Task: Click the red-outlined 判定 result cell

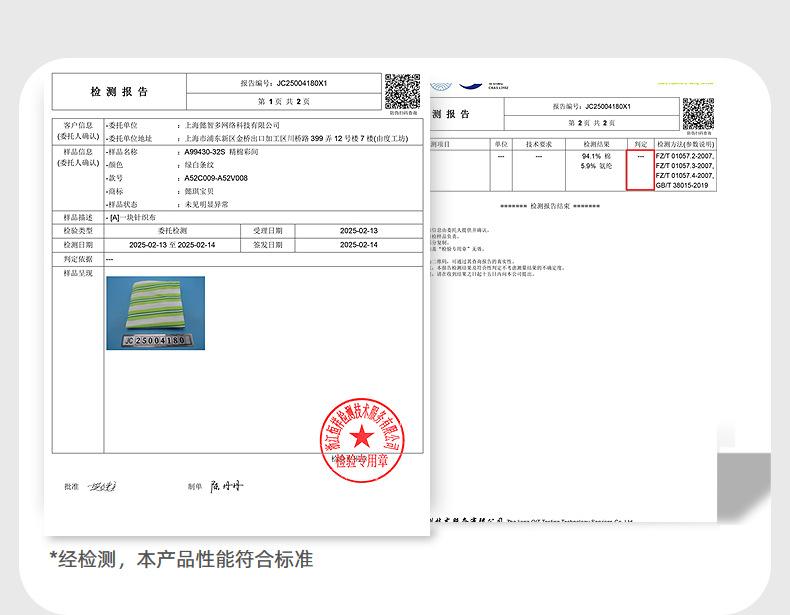Action: coord(640,170)
